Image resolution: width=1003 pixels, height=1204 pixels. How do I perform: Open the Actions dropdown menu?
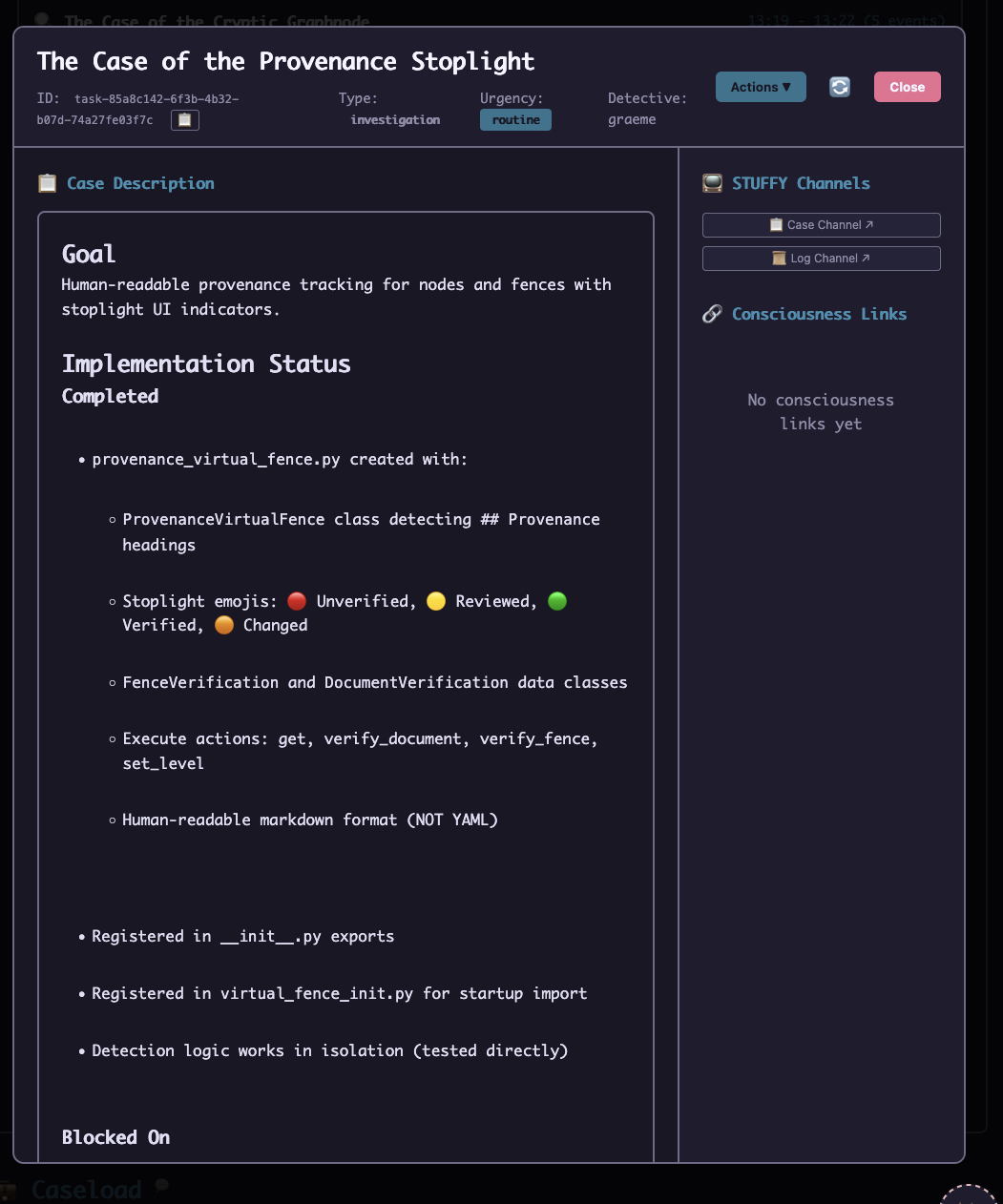tap(761, 87)
